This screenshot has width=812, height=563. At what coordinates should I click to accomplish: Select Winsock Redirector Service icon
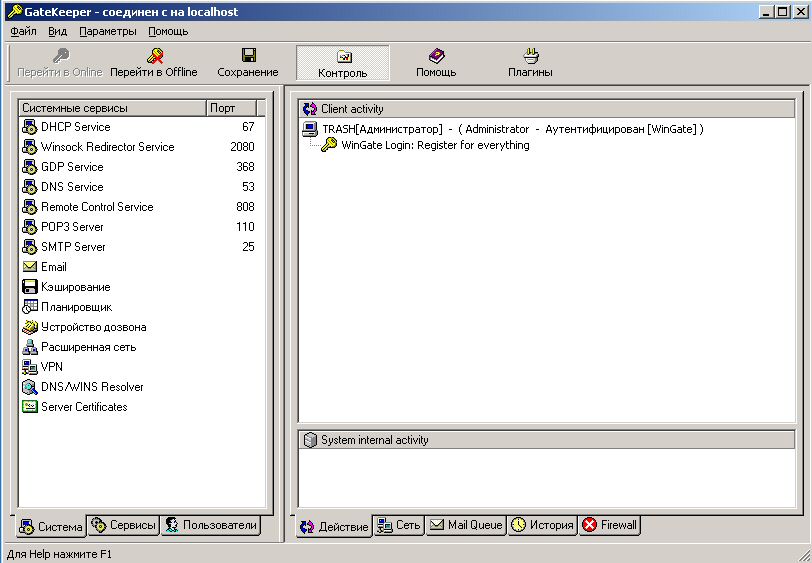click(30, 147)
